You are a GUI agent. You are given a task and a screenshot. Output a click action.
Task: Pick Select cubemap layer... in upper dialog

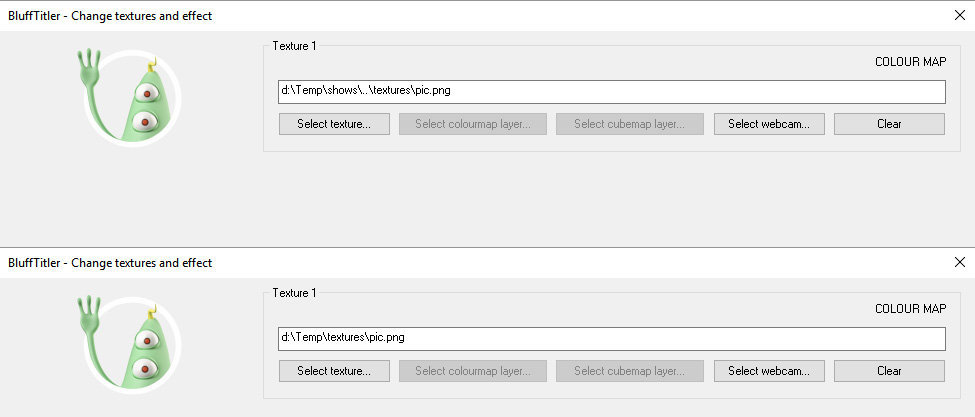pyautogui.click(x=629, y=124)
